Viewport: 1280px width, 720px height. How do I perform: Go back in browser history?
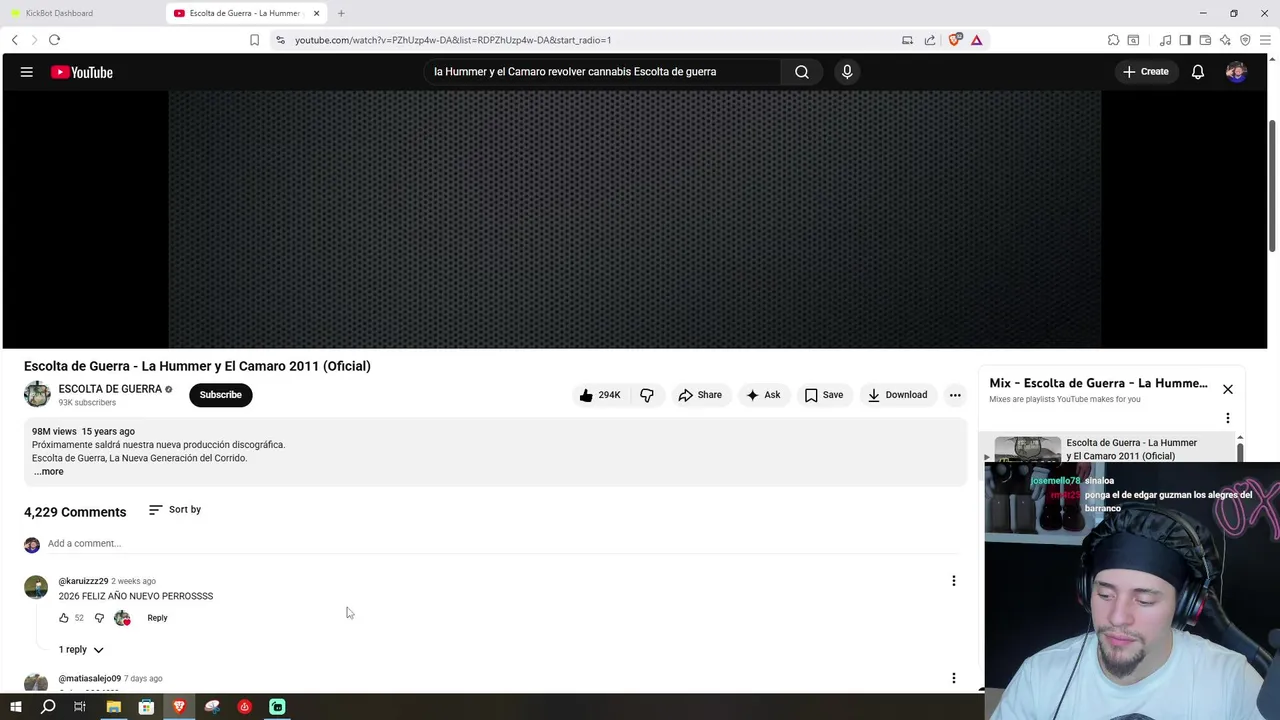coord(14,40)
